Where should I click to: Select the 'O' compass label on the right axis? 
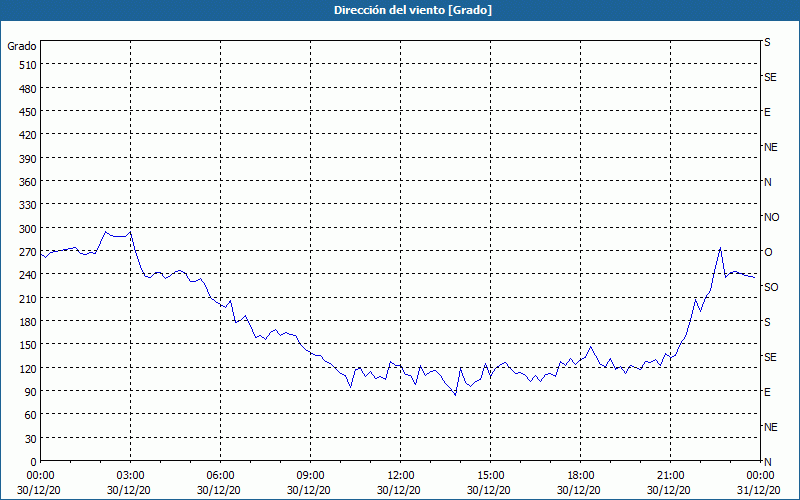768,252
